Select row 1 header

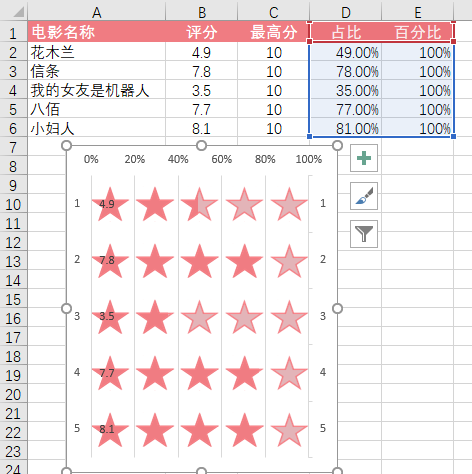(13, 33)
